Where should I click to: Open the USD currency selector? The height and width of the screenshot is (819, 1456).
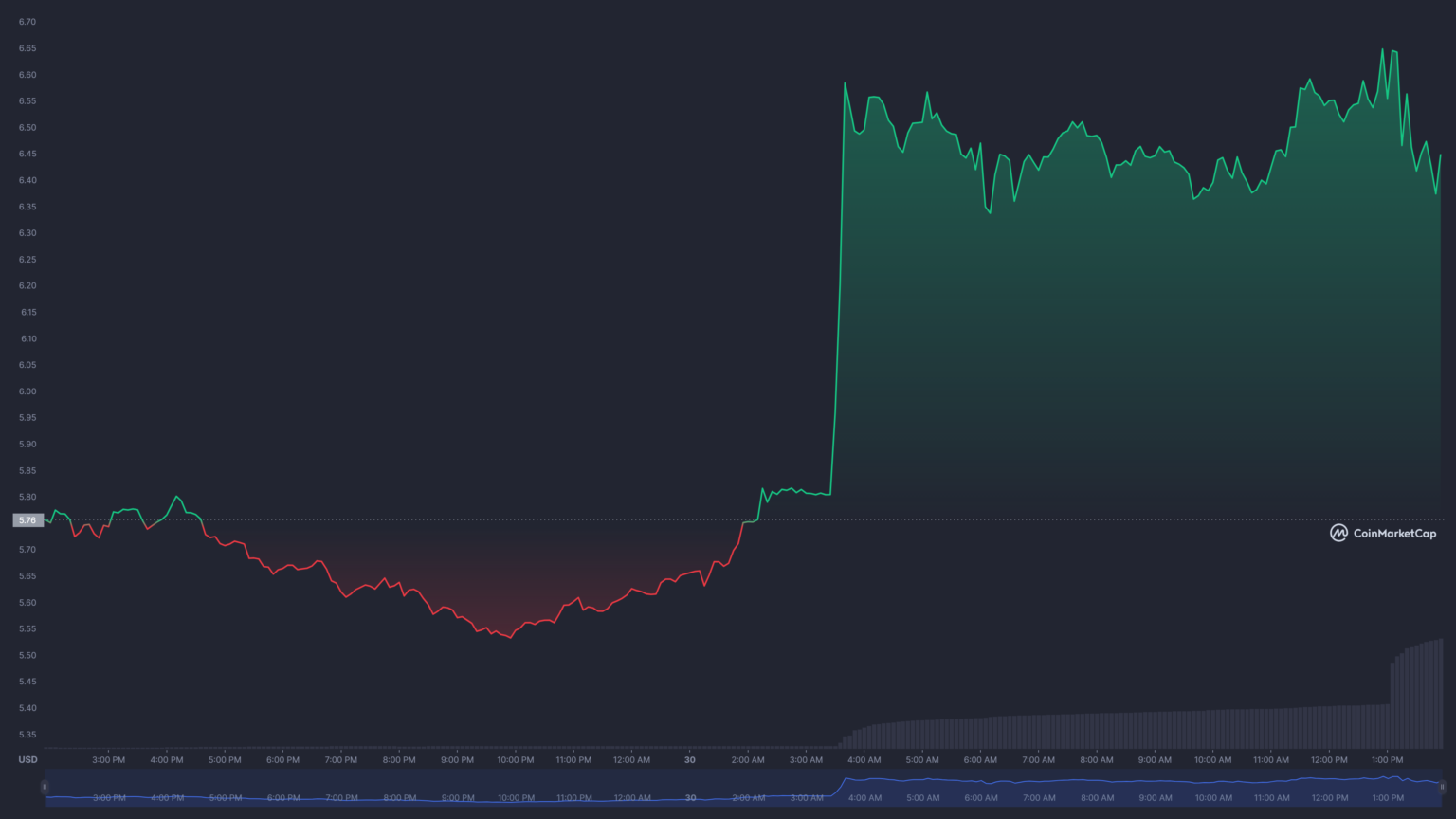(x=27, y=759)
